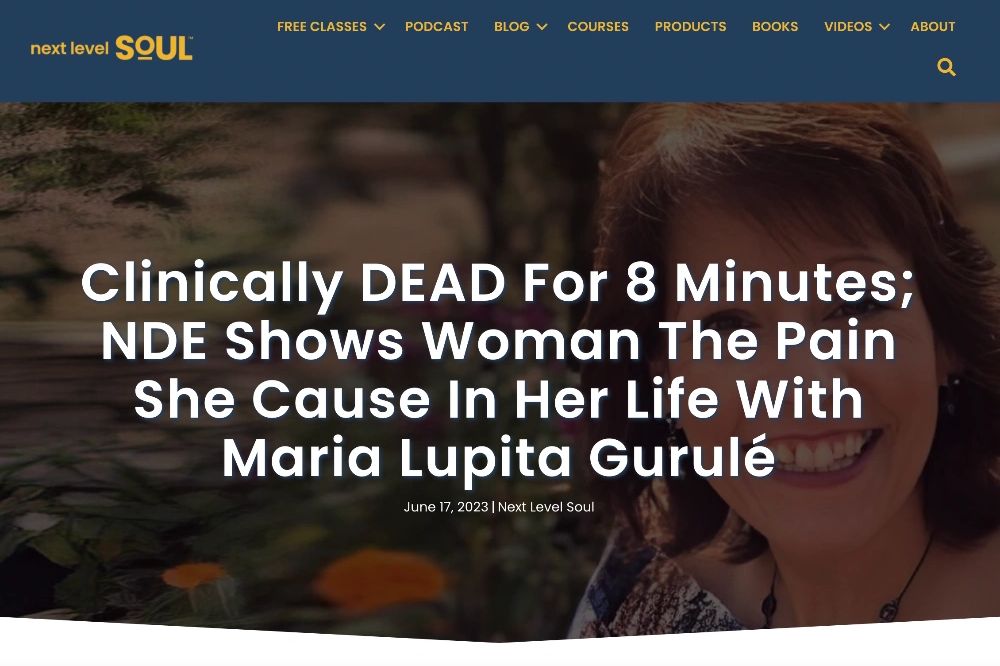Click the Next Level Soul logo
This screenshot has height=666, width=1000.
[112, 48]
